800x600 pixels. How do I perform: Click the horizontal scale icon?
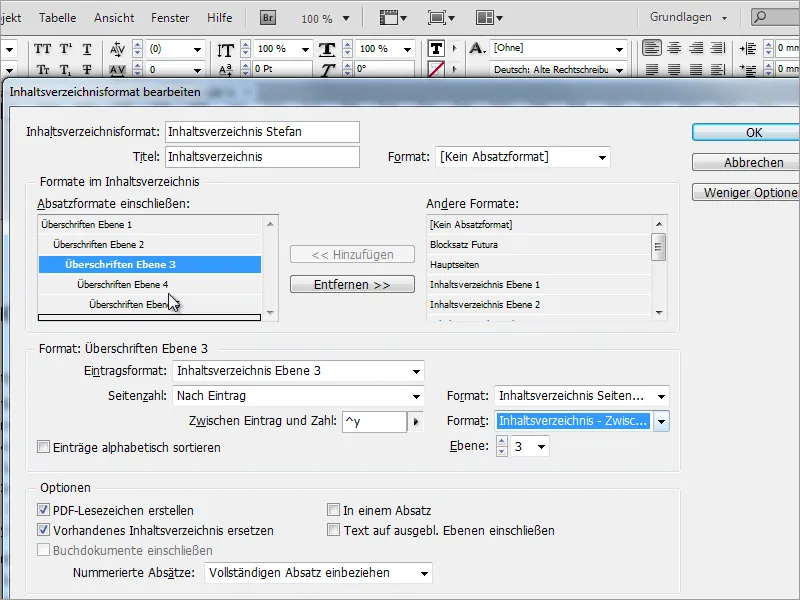pyautogui.click(x=327, y=49)
